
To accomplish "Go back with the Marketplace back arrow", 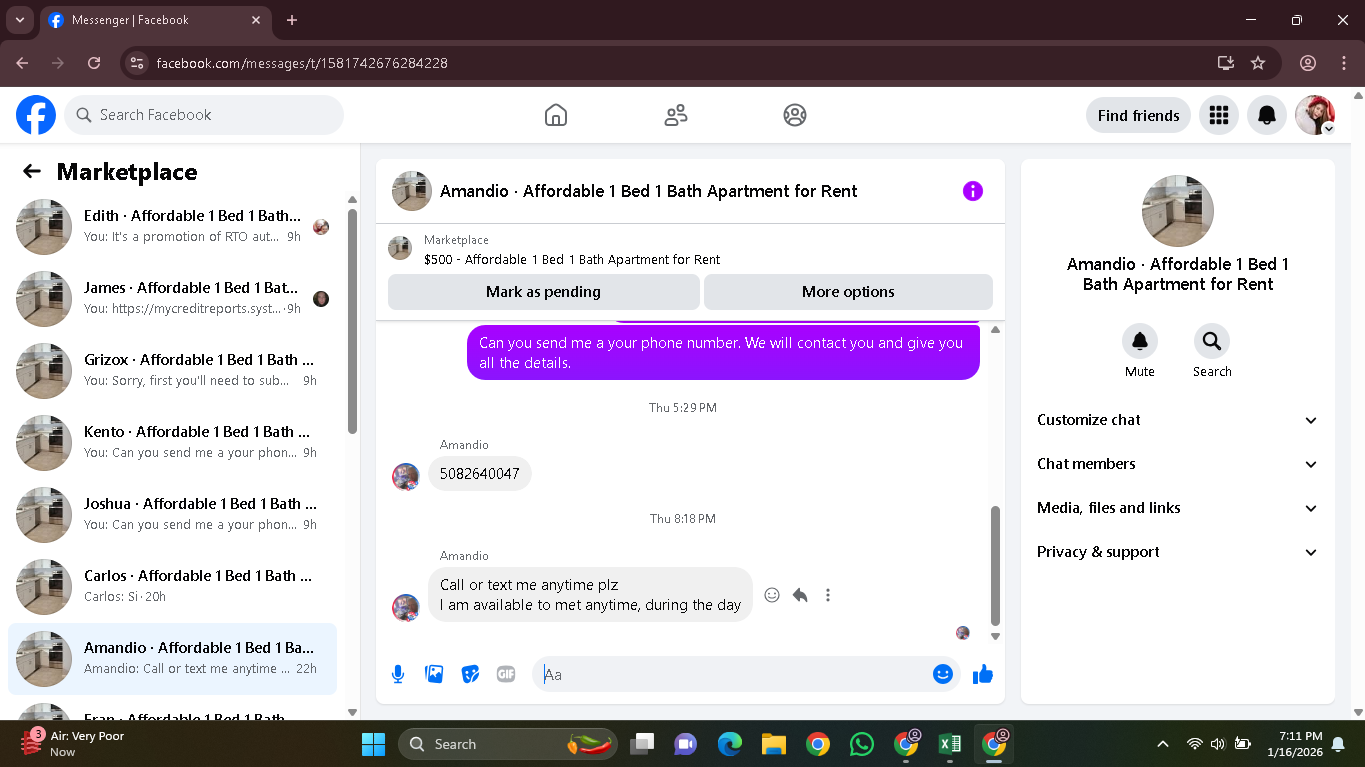I will coord(32,171).
